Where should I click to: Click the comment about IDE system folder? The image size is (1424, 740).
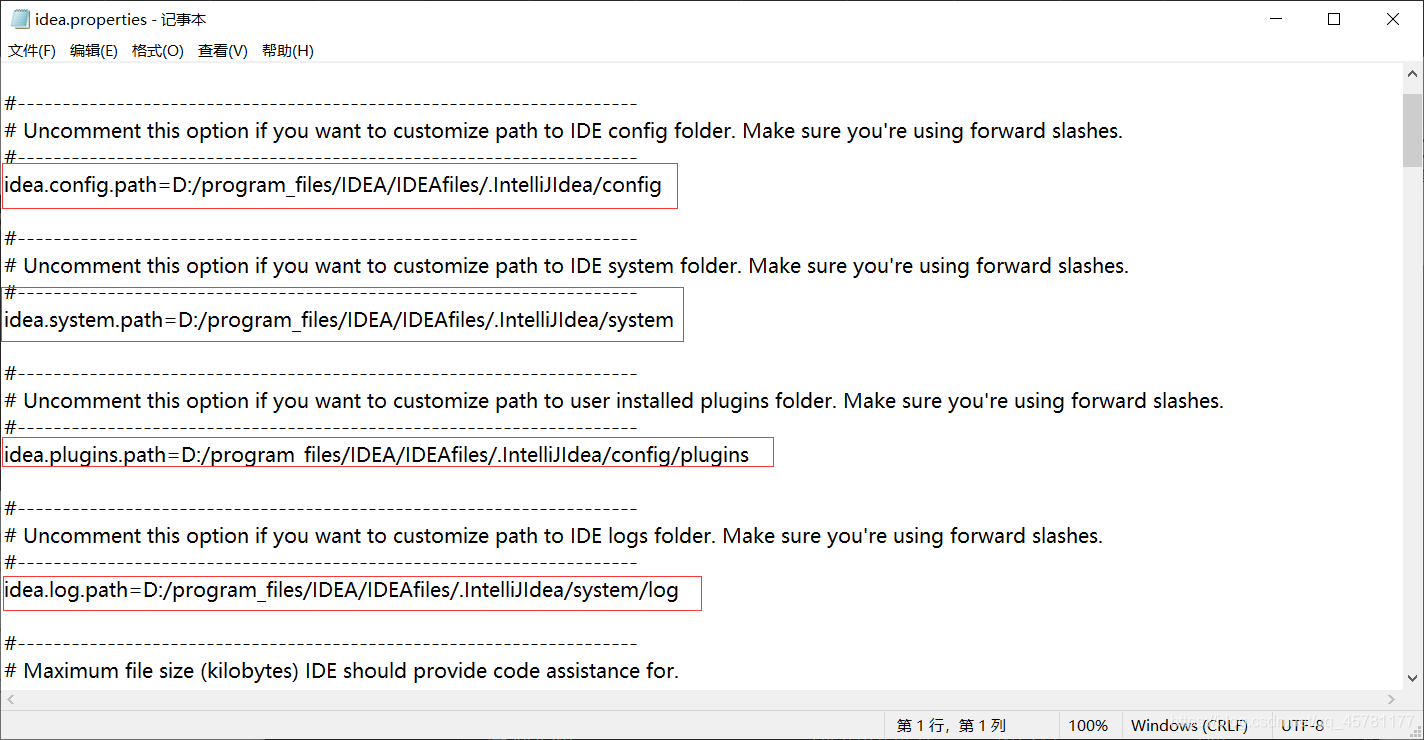click(x=566, y=266)
